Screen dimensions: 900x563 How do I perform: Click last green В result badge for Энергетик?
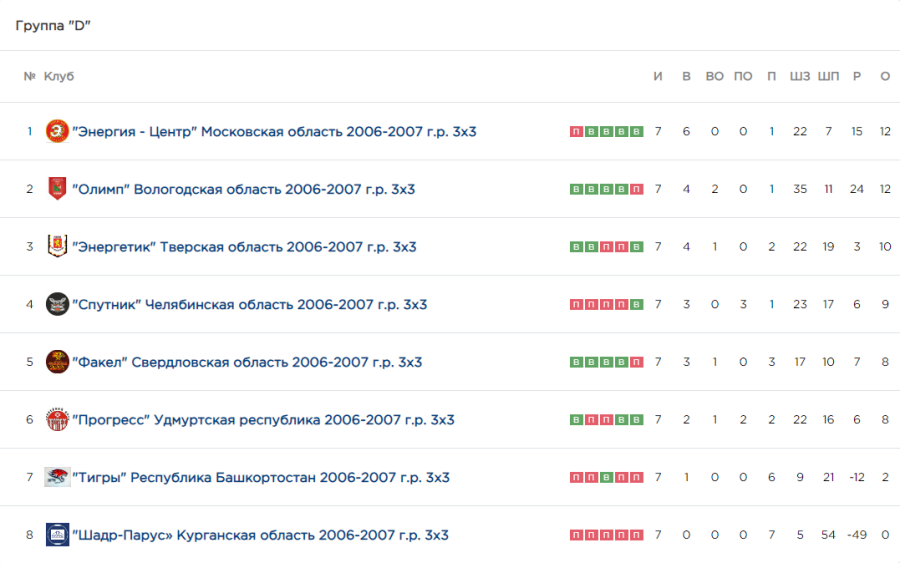point(636,247)
